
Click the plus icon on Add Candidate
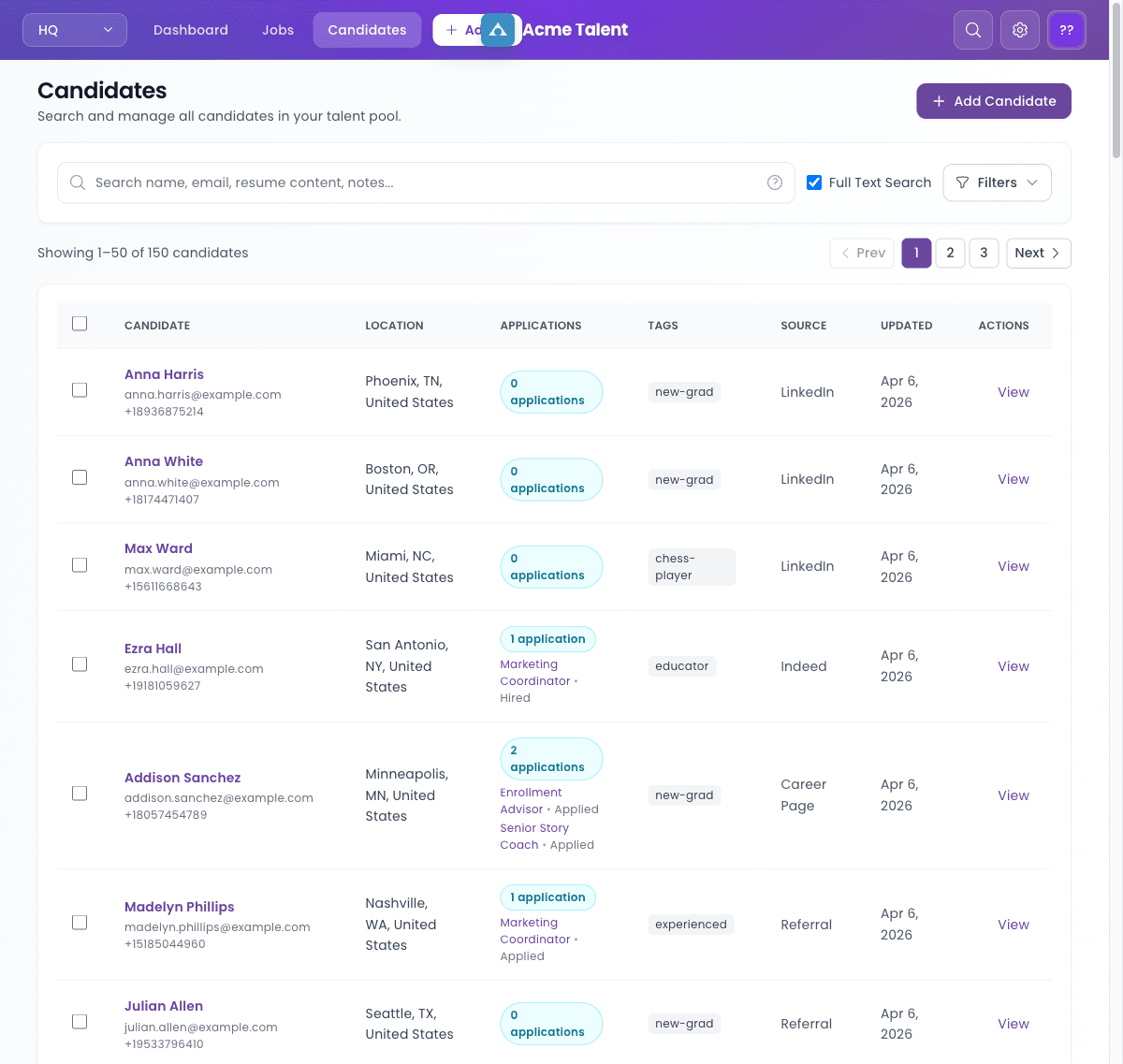point(939,101)
